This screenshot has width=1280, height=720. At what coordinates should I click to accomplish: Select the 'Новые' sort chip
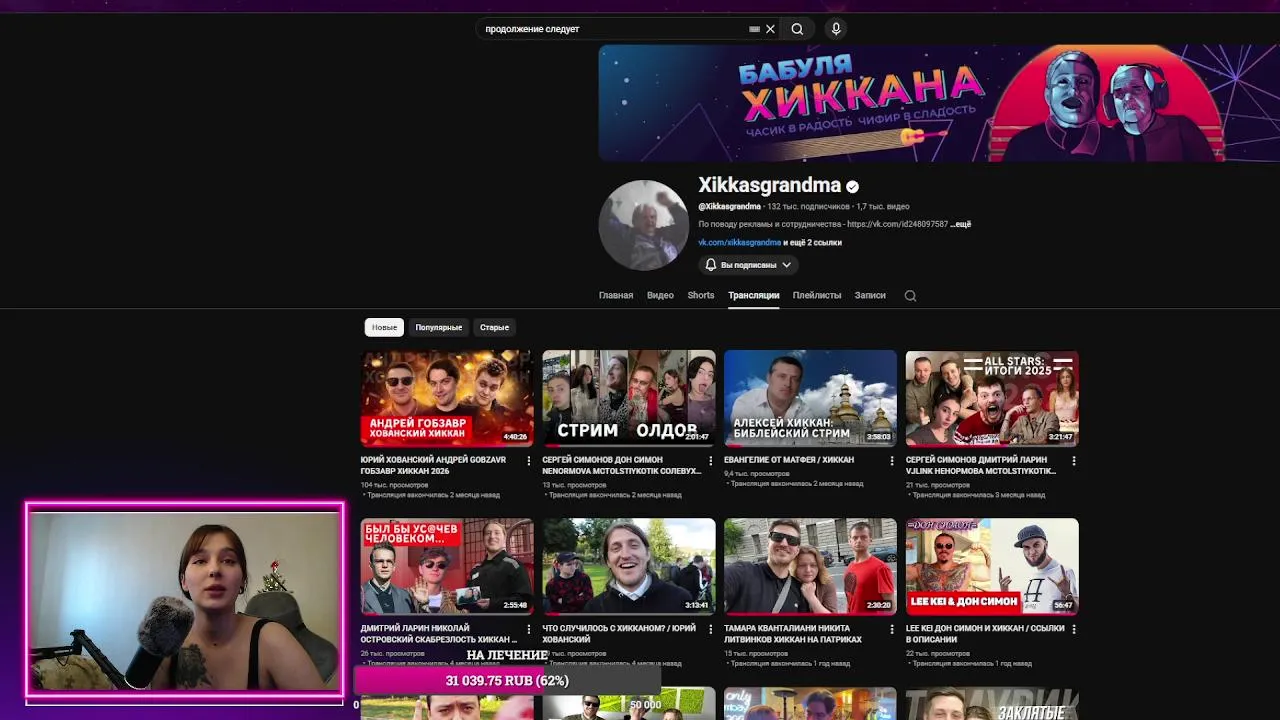coord(384,327)
